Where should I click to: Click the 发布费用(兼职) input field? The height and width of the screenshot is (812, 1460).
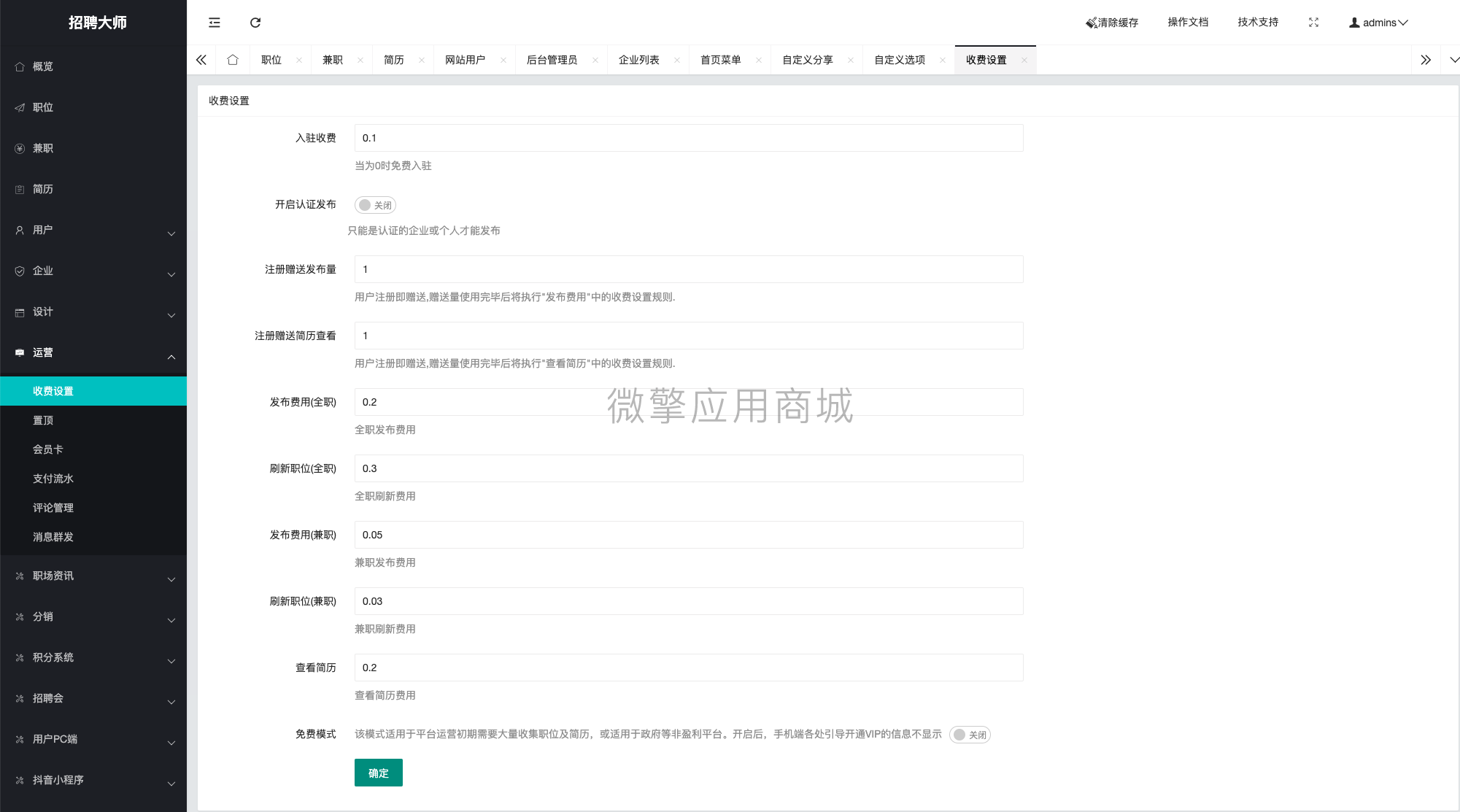click(689, 535)
